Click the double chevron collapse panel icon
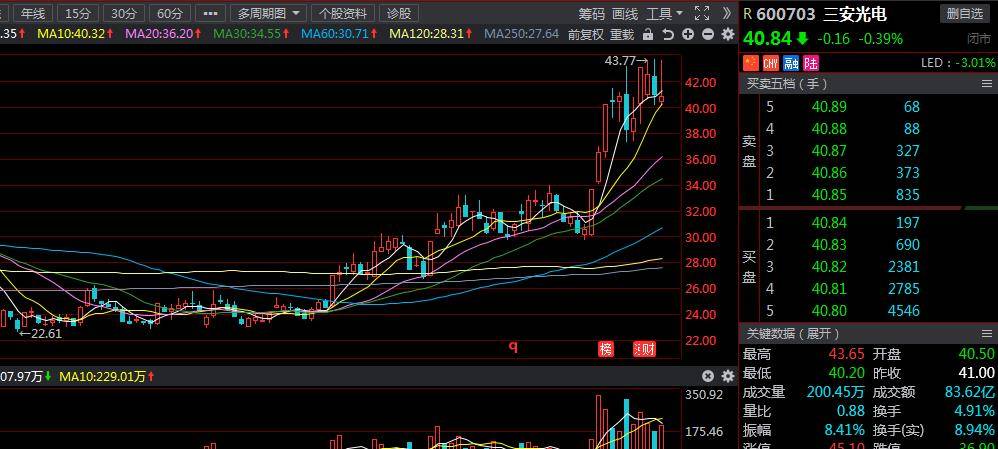Image resolution: width=998 pixels, height=449 pixels. 727,13
